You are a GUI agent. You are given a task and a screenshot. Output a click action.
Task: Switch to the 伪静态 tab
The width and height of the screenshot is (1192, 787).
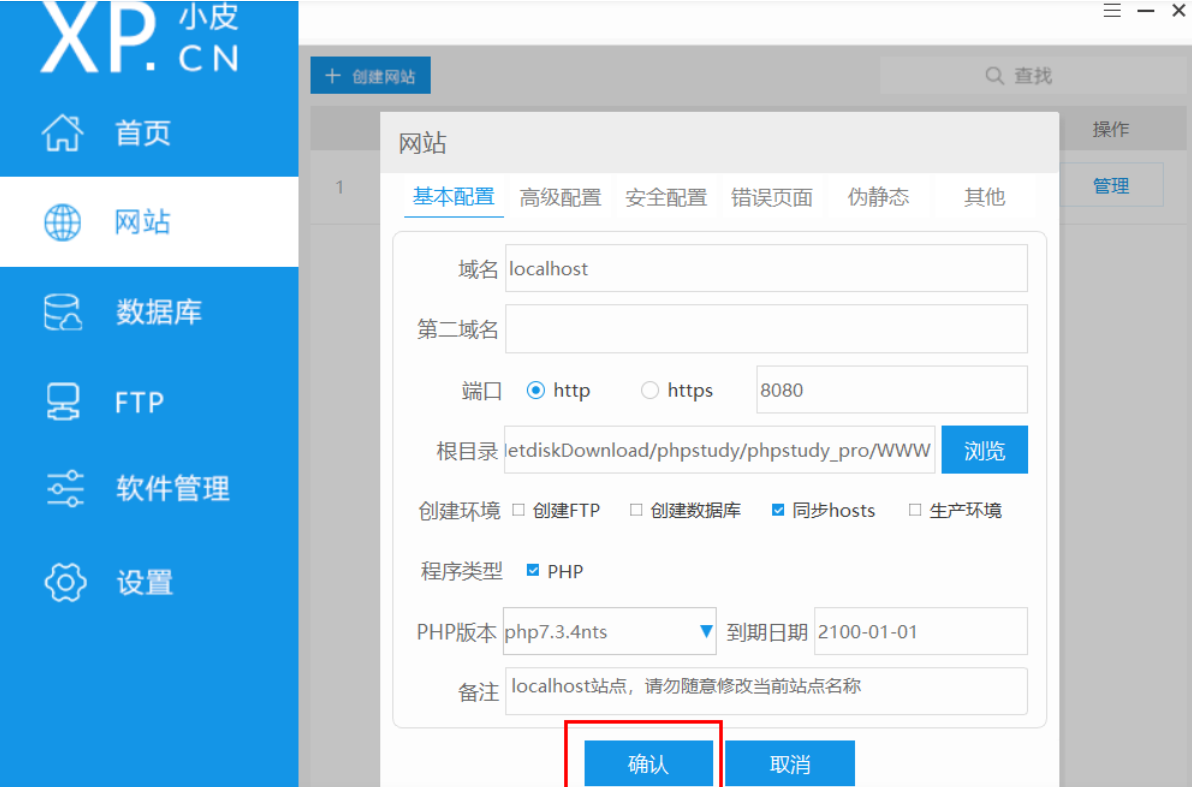(878, 198)
